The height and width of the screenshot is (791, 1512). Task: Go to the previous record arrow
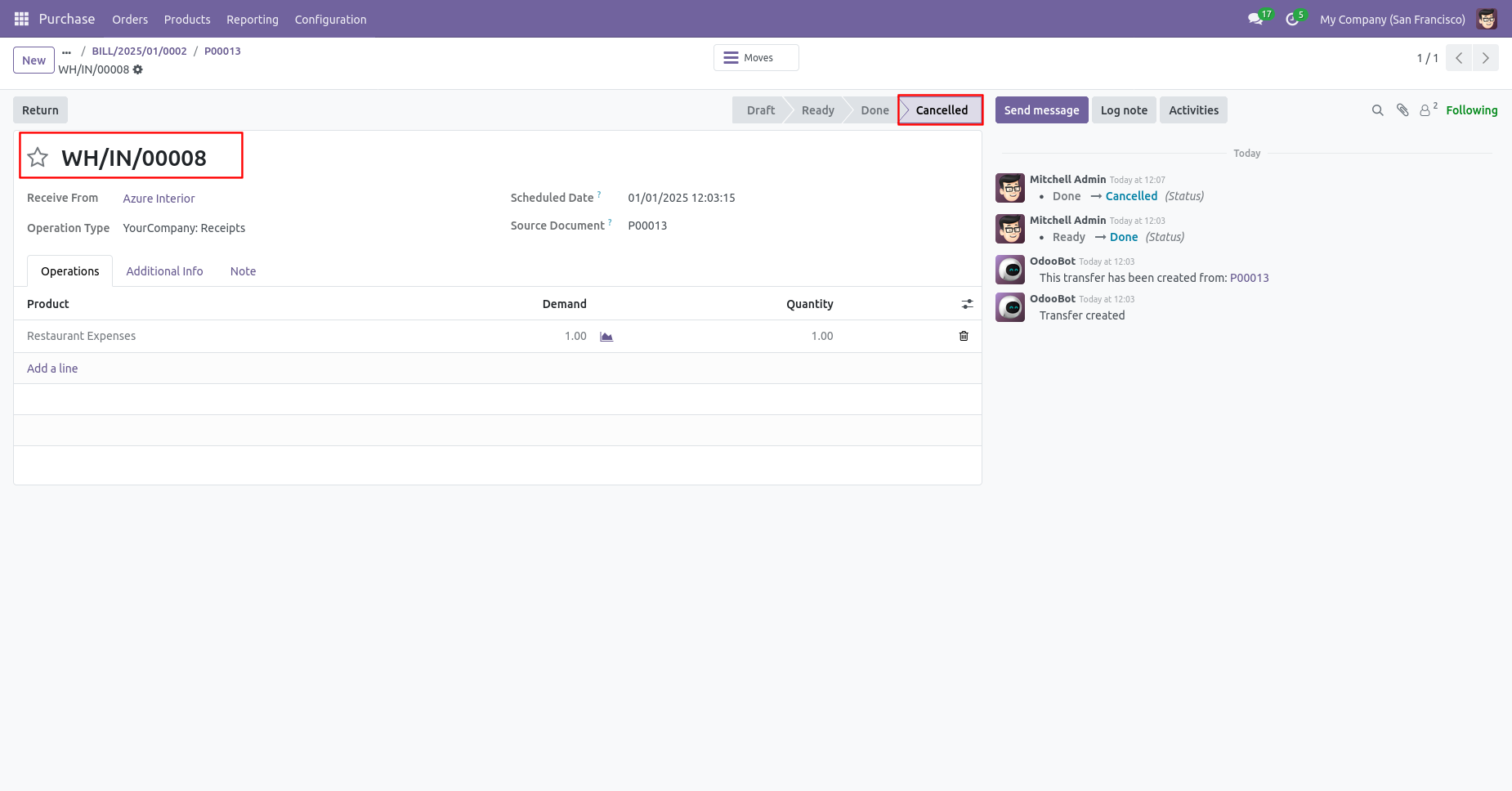click(1459, 58)
